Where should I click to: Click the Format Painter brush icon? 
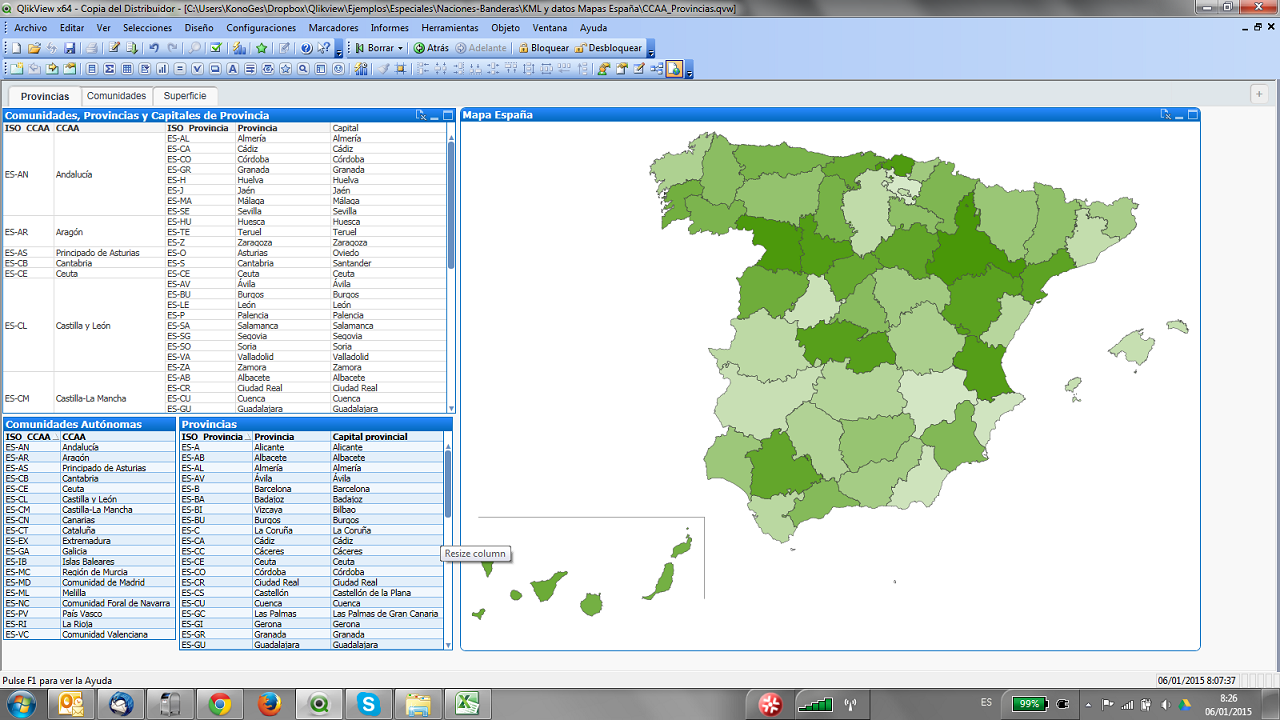click(x=383, y=69)
